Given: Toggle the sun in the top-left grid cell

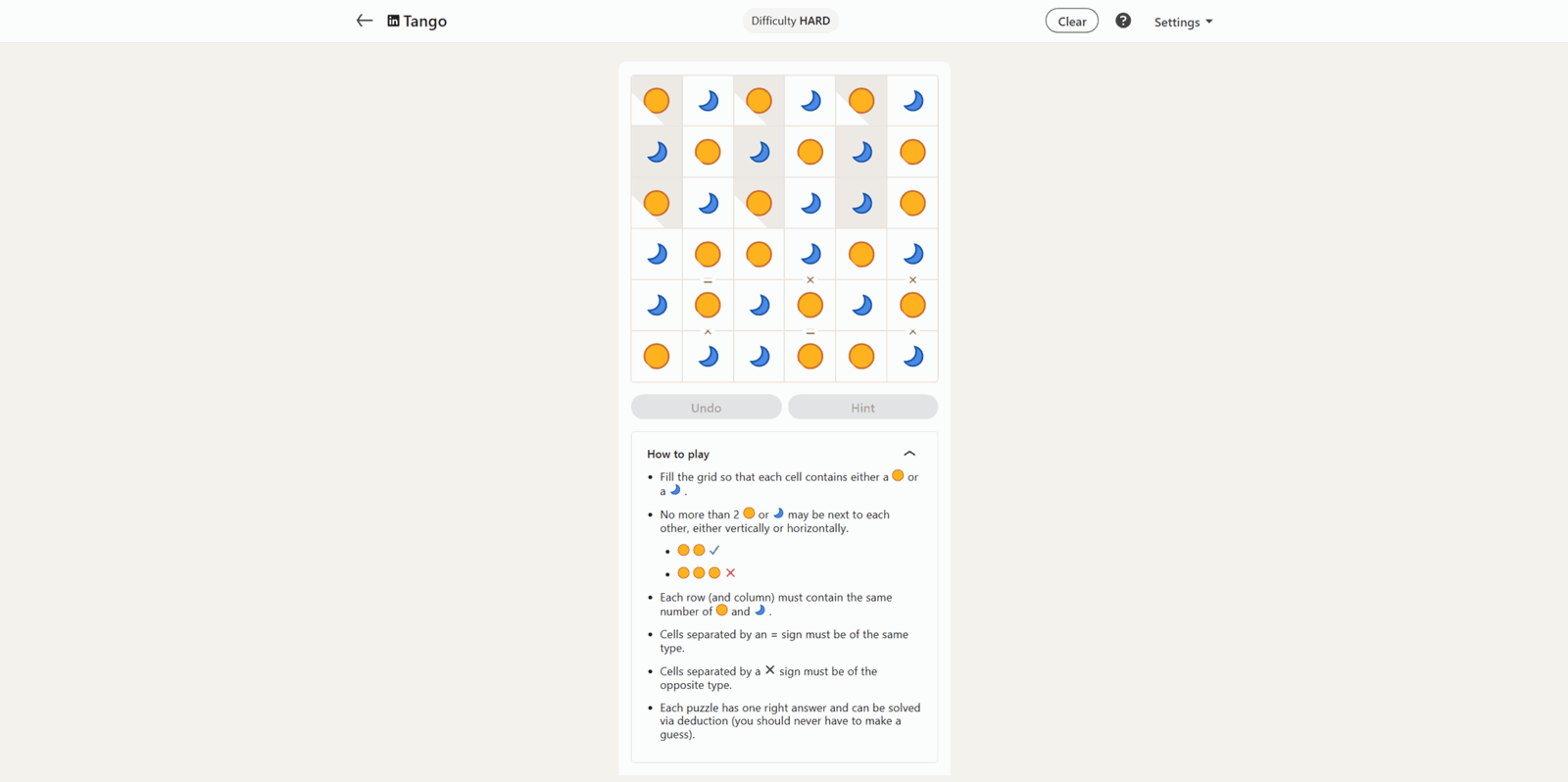Looking at the screenshot, I should pos(657,100).
